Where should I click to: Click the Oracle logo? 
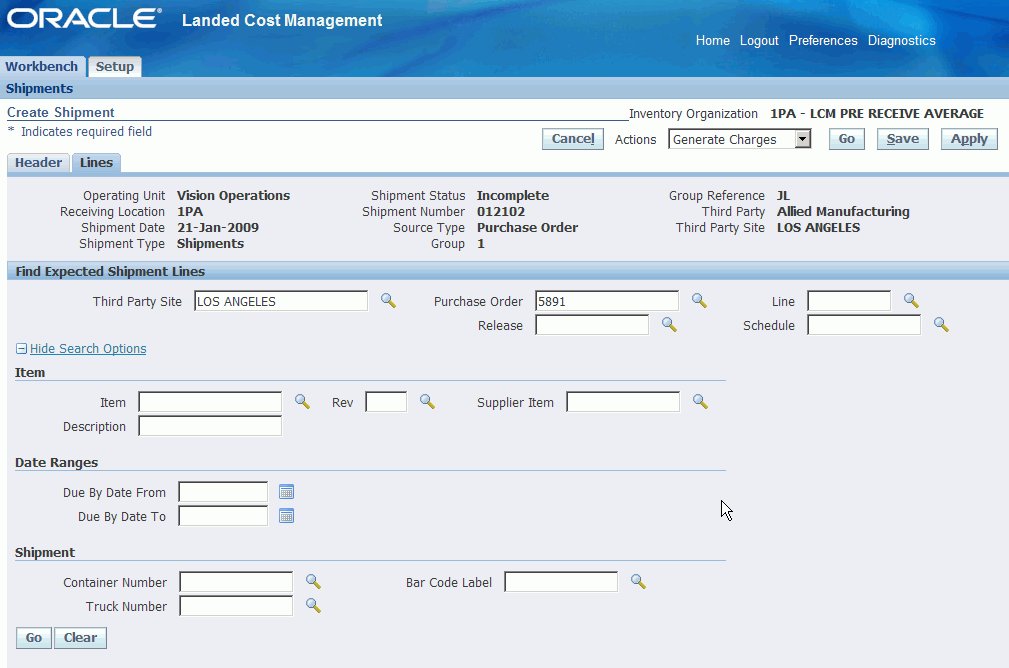tap(84, 18)
